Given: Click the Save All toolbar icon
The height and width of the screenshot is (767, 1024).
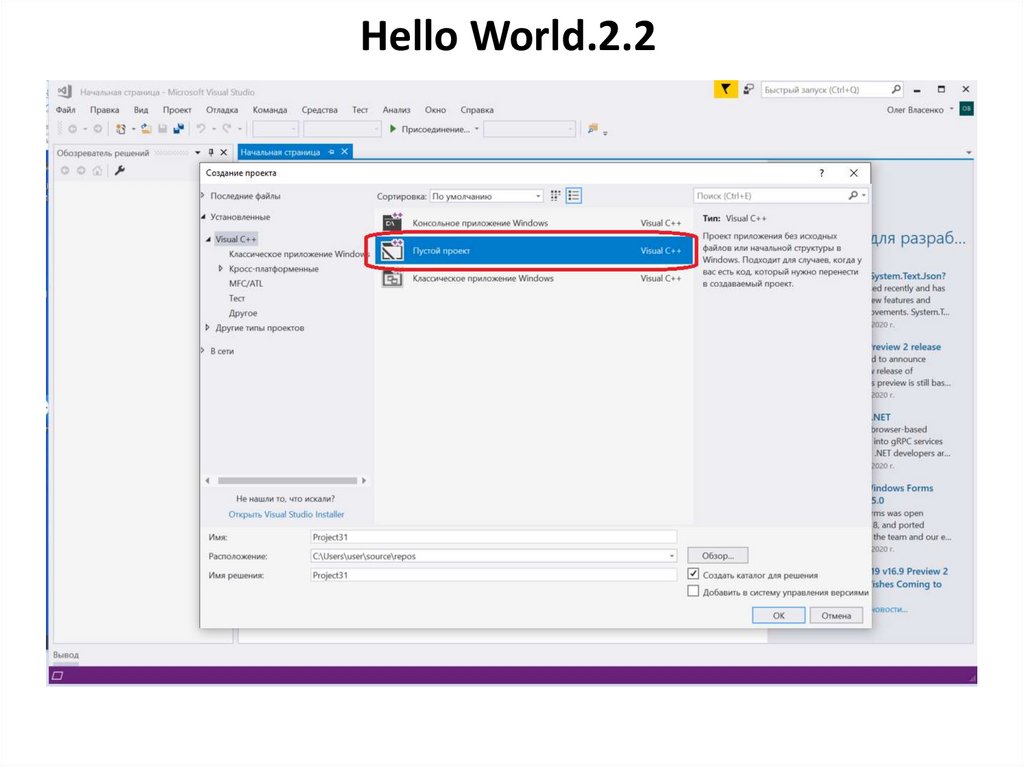Looking at the screenshot, I should (x=178, y=129).
